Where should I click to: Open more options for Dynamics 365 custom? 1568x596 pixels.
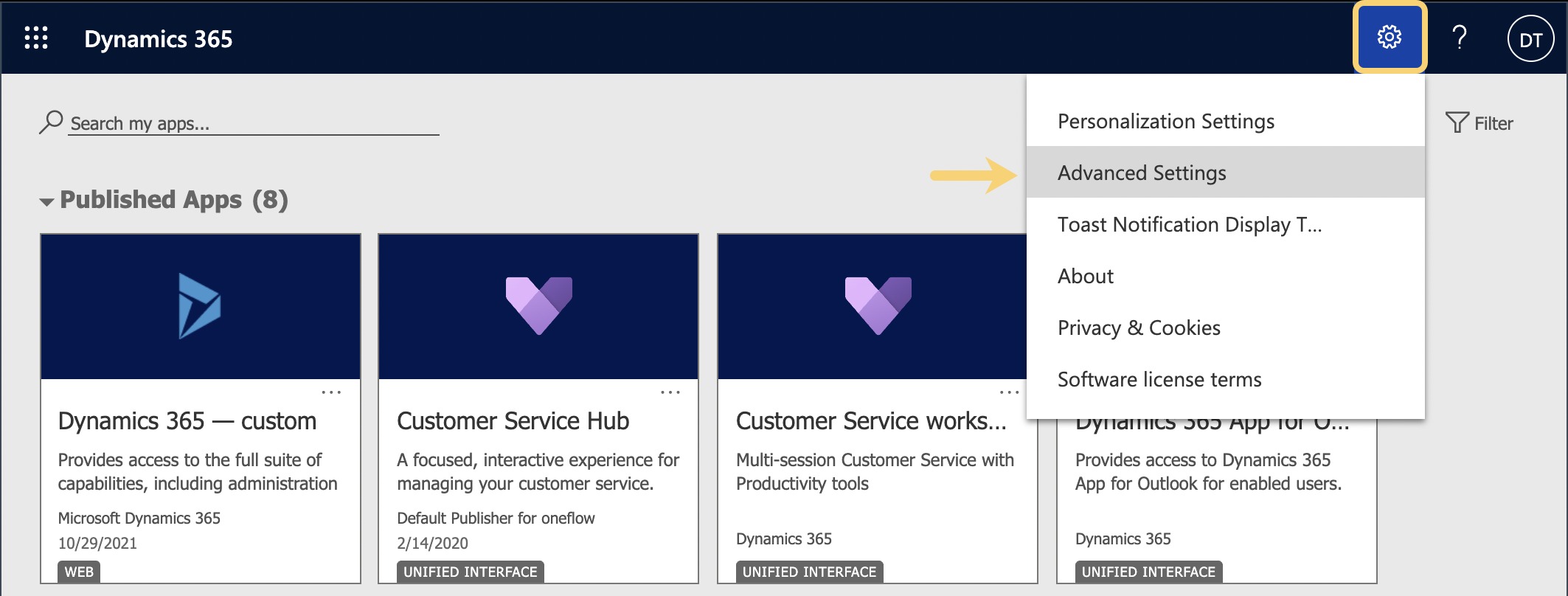pyautogui.click(x=331, y=392)
